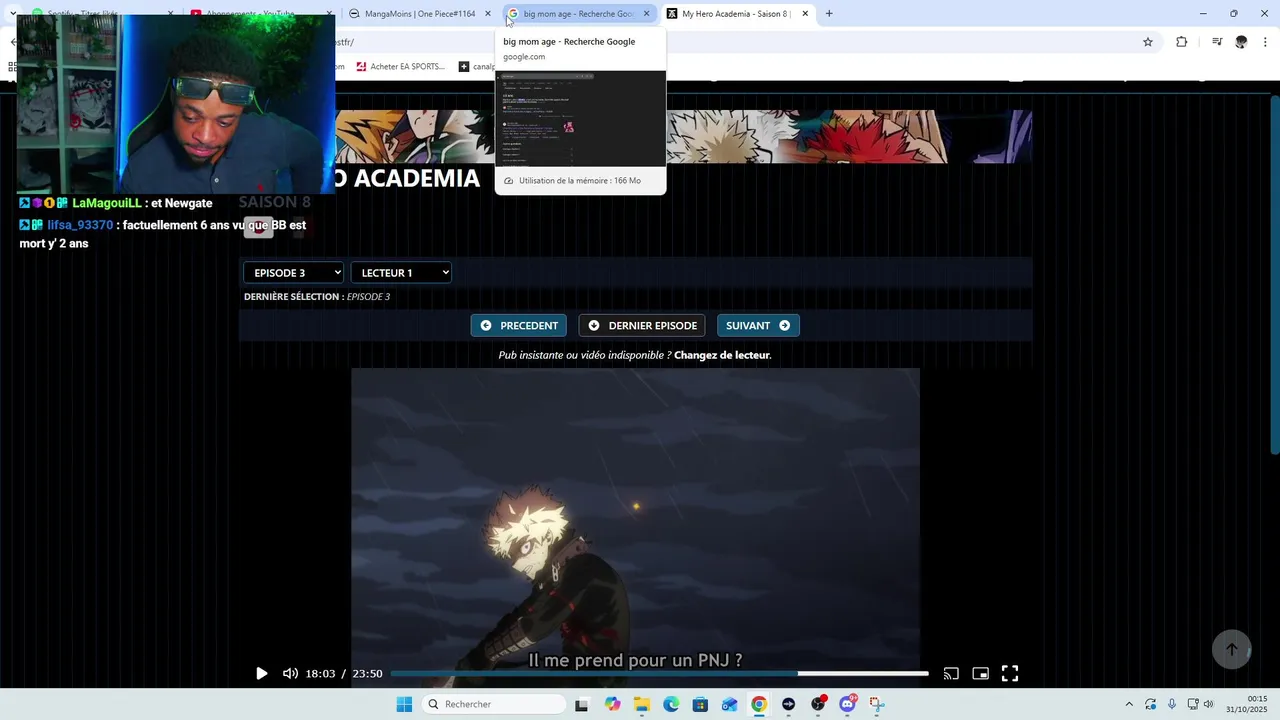Open Discord from the taskbar

(848, 705)
